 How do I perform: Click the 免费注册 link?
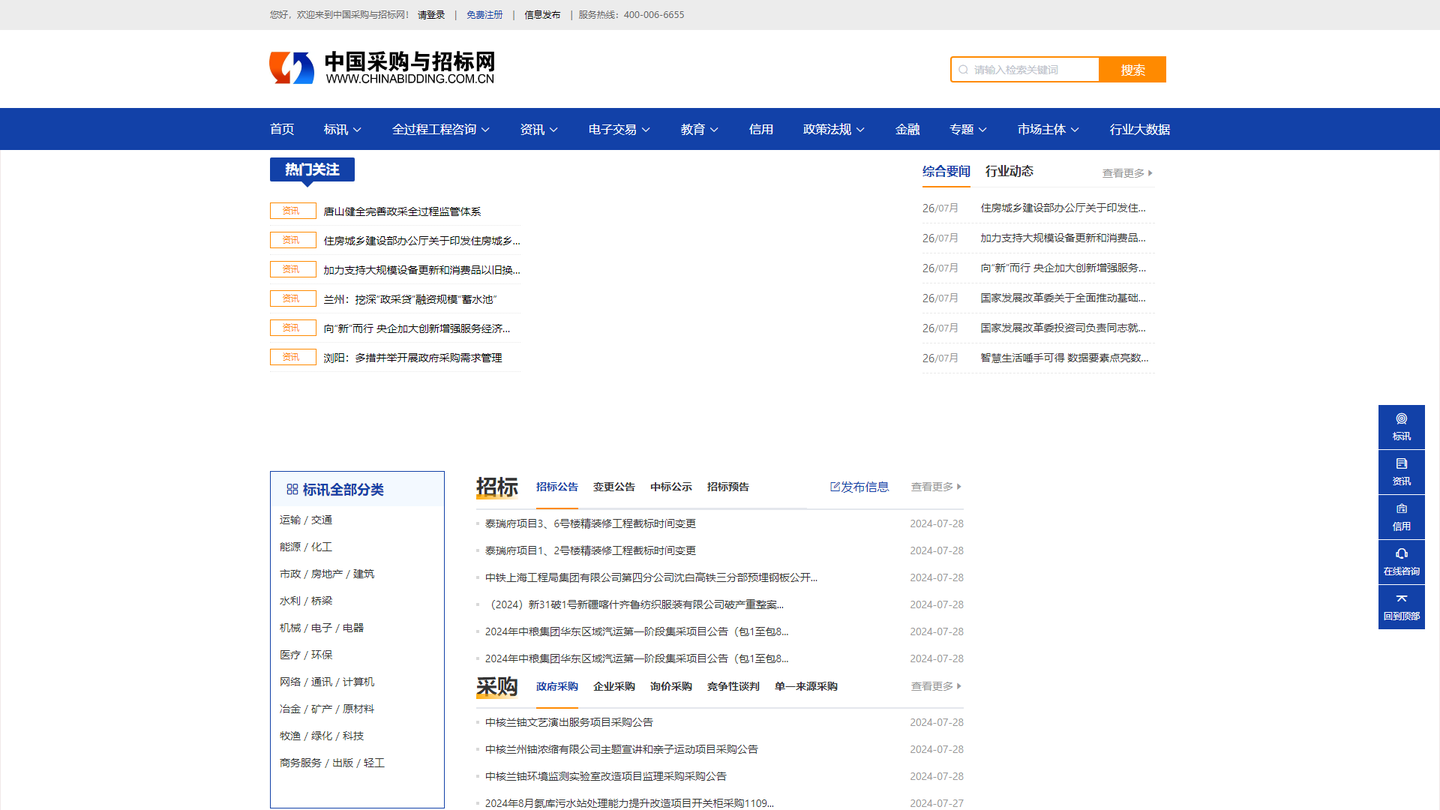(485, 15)
